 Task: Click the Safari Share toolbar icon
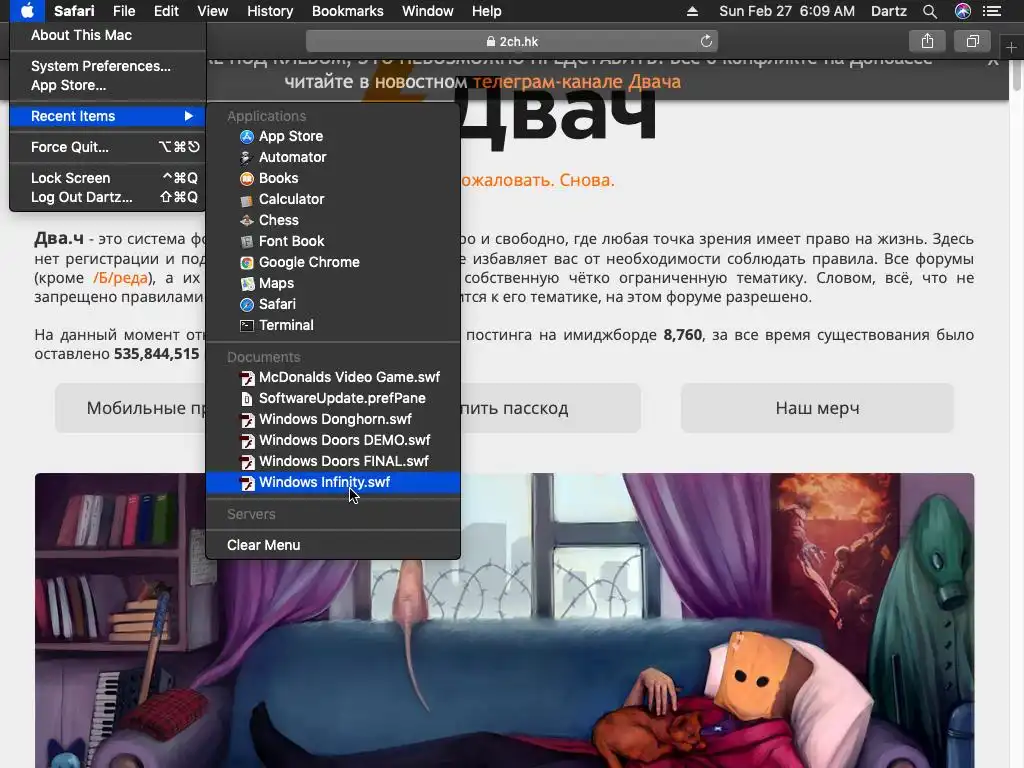coord(927,41)
